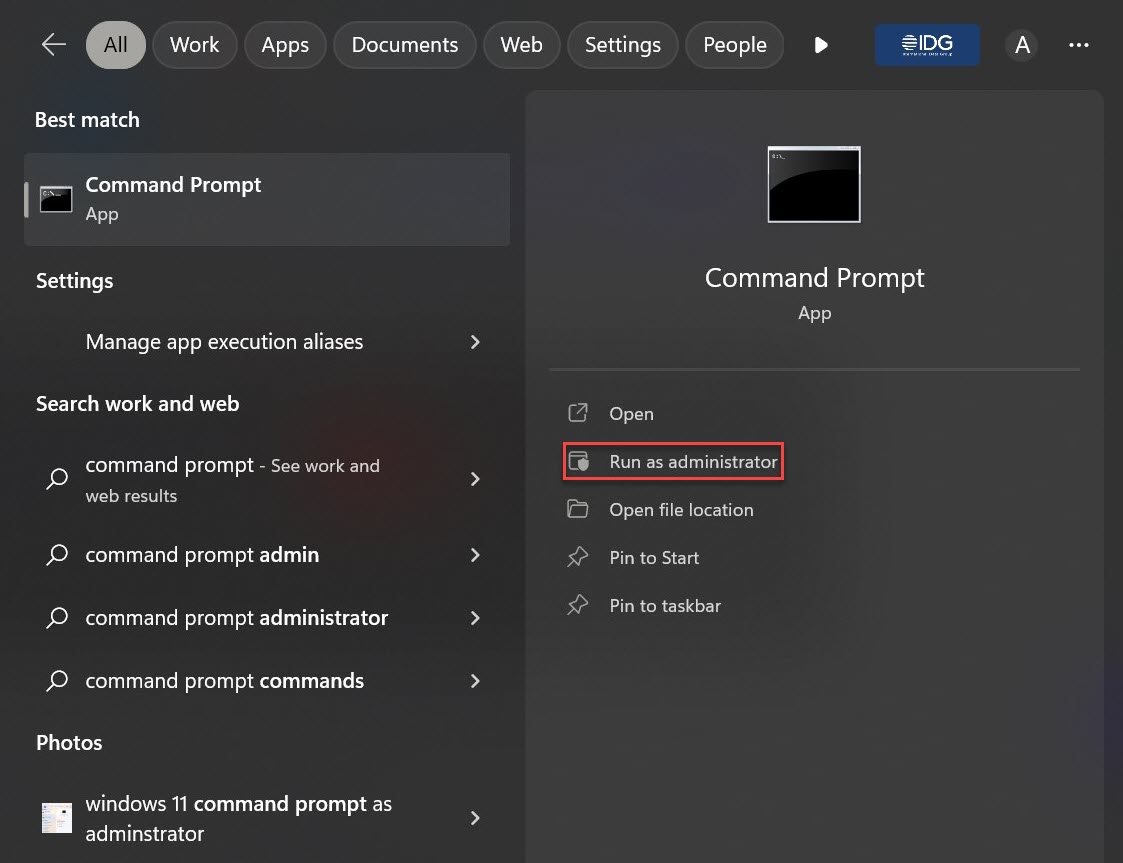Image resolution: width=1123 pixels, height=863 pixels.
Task: Open the account avatar labeled A
Action: tap(1022, 45)
